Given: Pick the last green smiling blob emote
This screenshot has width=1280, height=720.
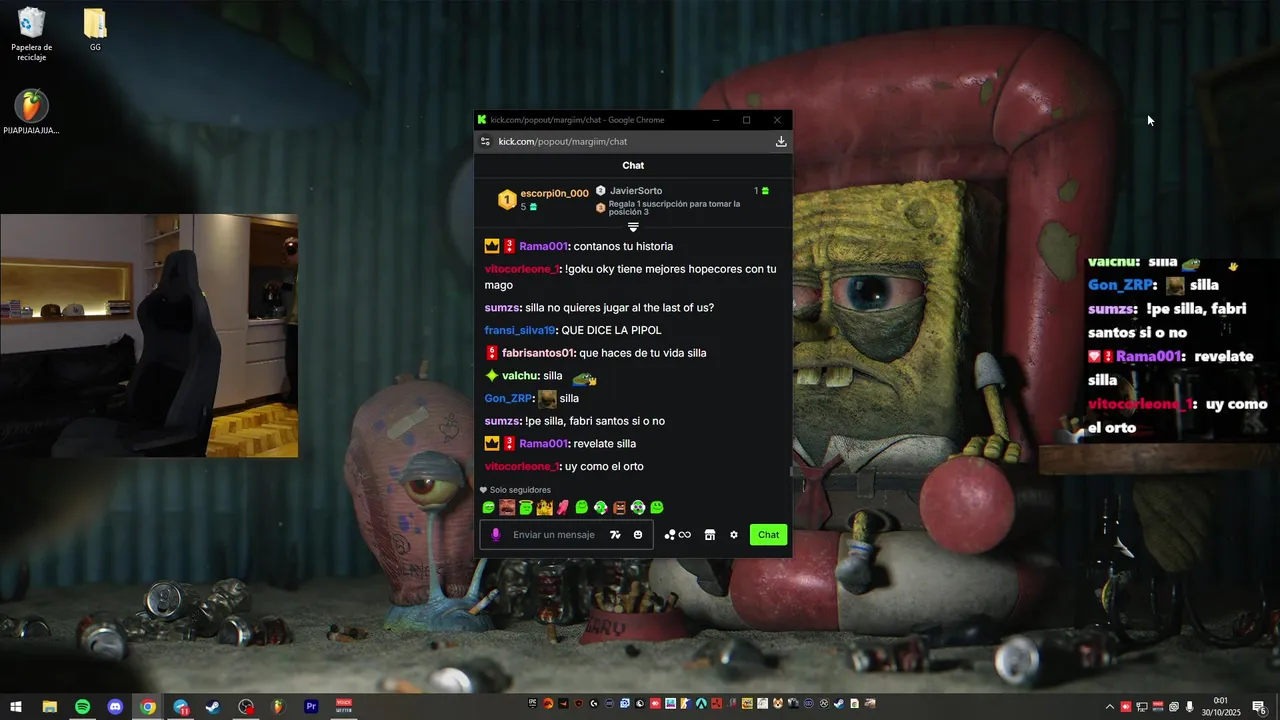Looking at the screenshot, I should [x=657, y=508].
